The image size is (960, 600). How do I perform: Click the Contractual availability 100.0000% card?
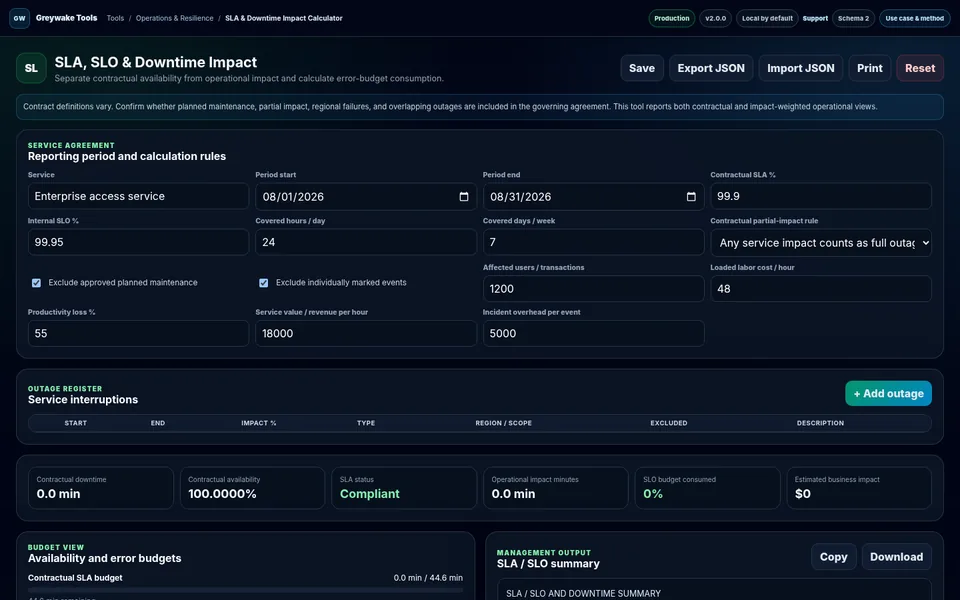click(252, 488)
